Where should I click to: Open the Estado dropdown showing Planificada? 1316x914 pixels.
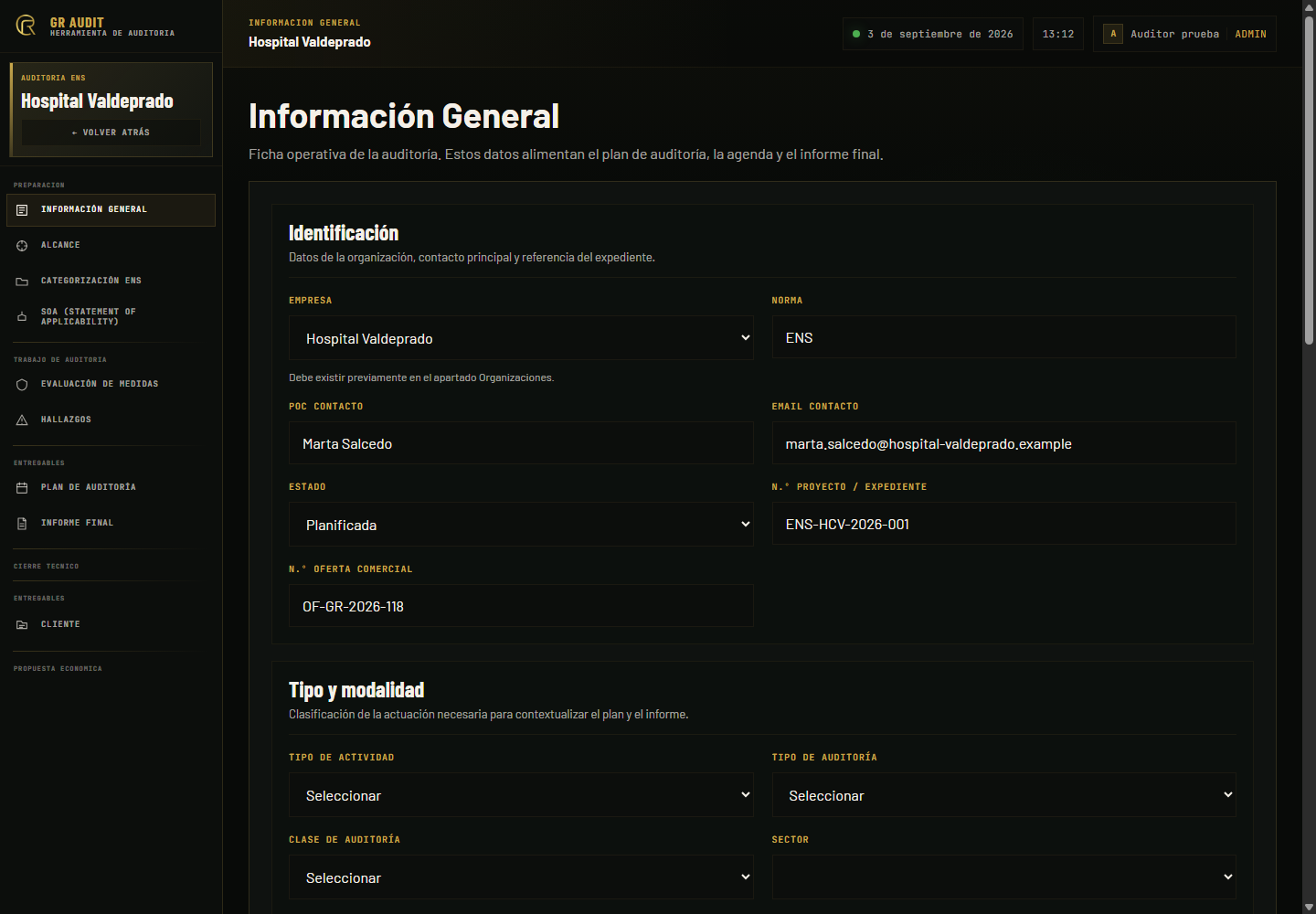pos(521,525)
